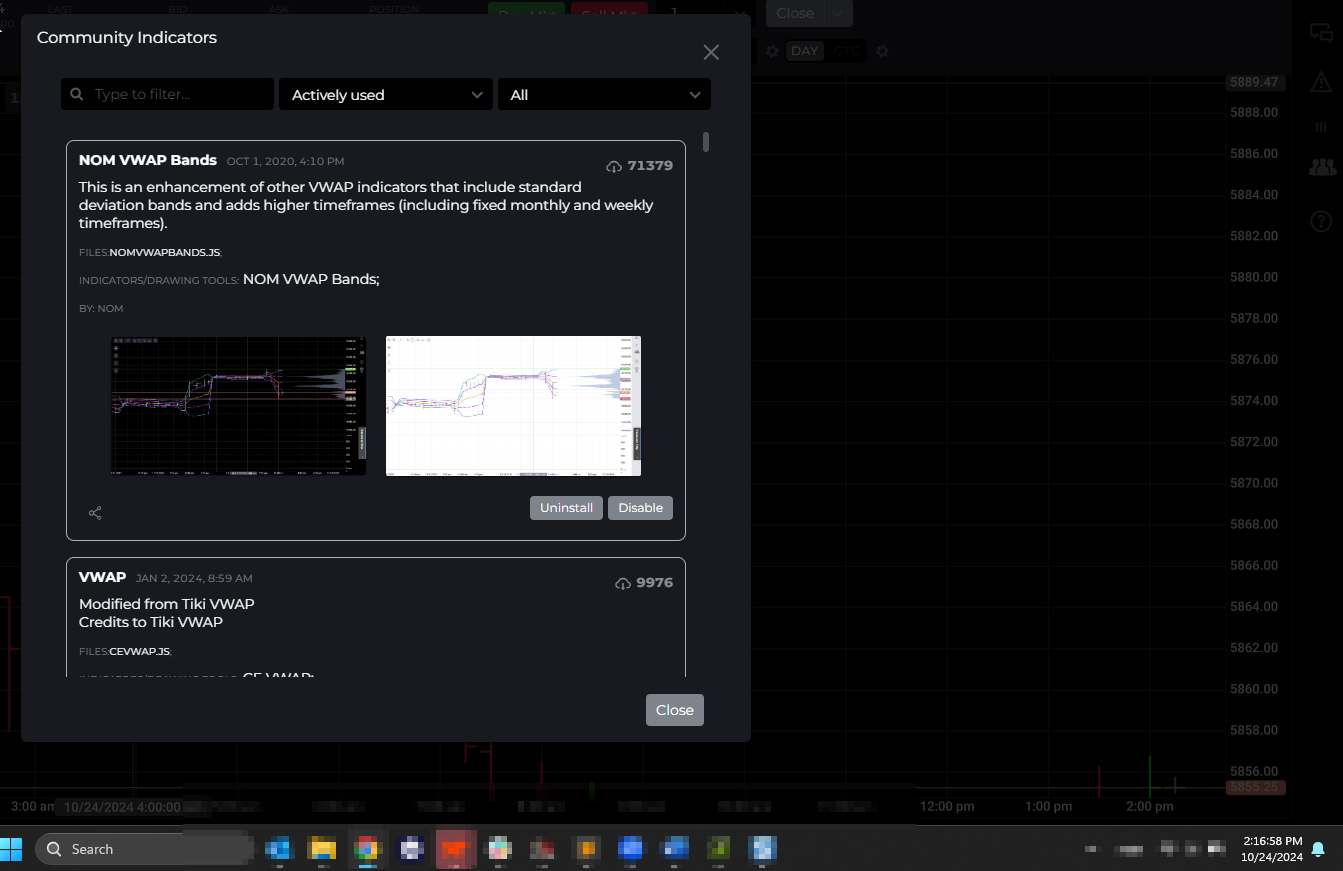The image size is (1343, 871).
Task: Click the 5876.00 price level on the axis
Action: point(1254,359)
